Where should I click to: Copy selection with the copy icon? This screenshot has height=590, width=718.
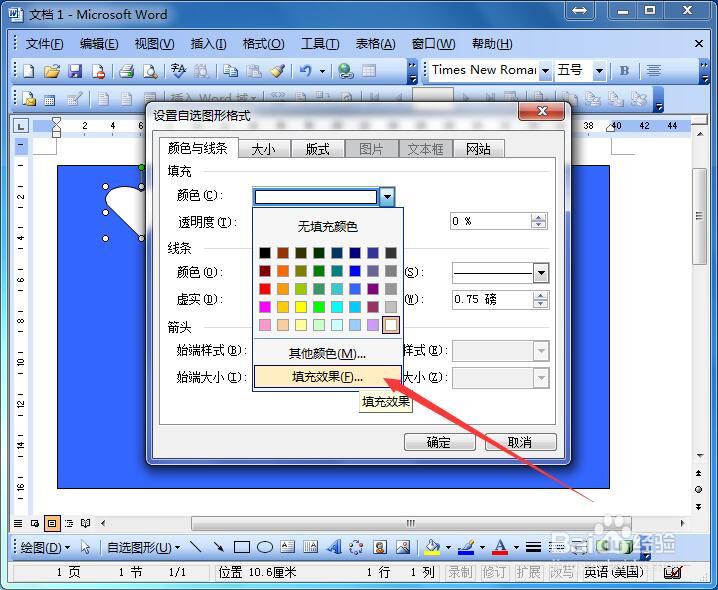tap(230, 71)
